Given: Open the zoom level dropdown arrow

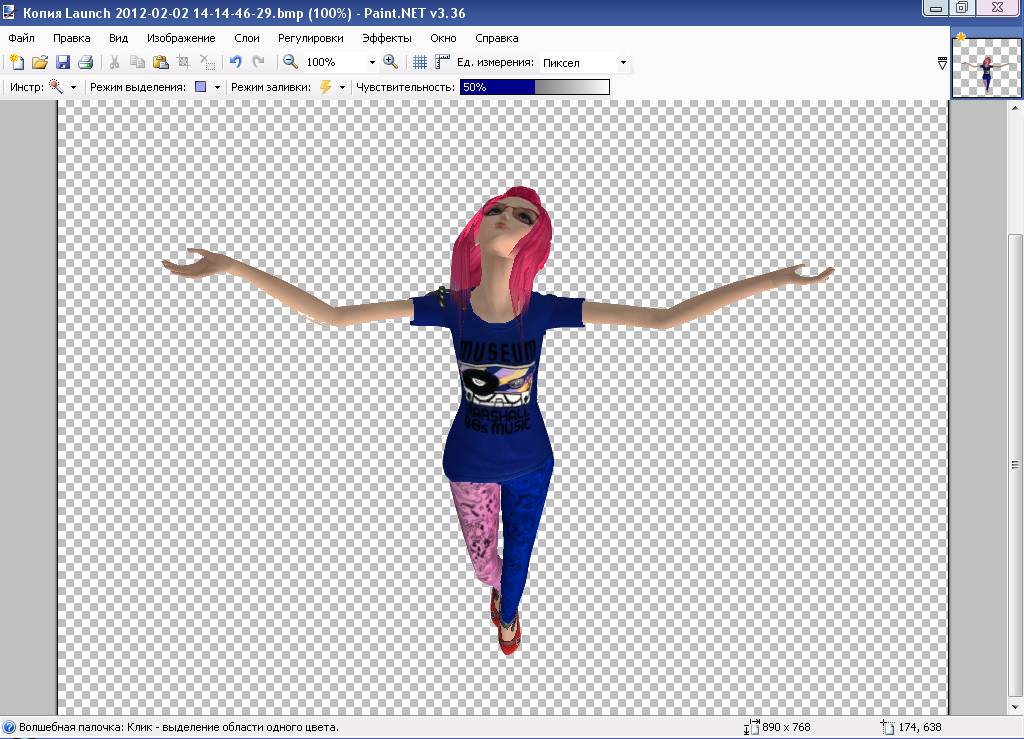Looking at the screenshot, I should [x=372, y=63].
